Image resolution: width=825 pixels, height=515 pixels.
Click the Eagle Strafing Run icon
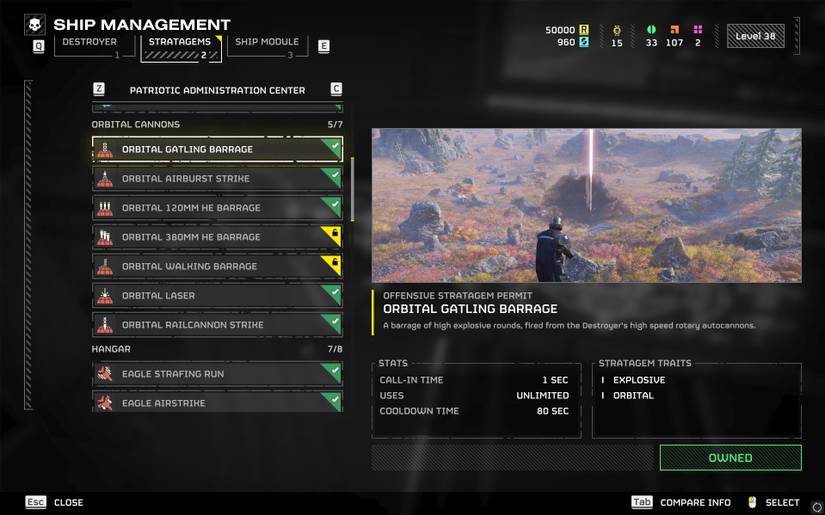tap(105, 374)
